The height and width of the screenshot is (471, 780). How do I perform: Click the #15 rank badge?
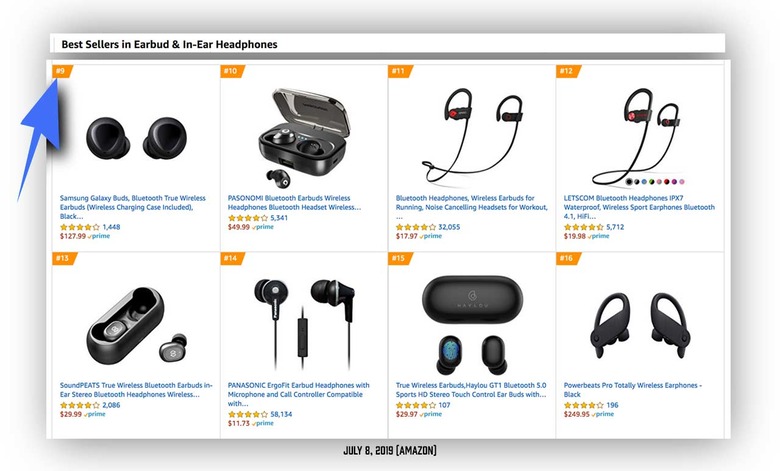(399, 259)
